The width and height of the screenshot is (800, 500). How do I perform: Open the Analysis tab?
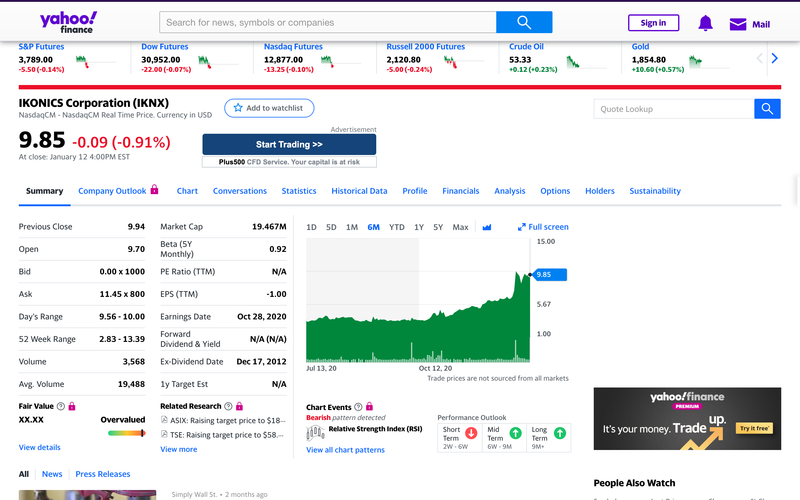[510, 191]
